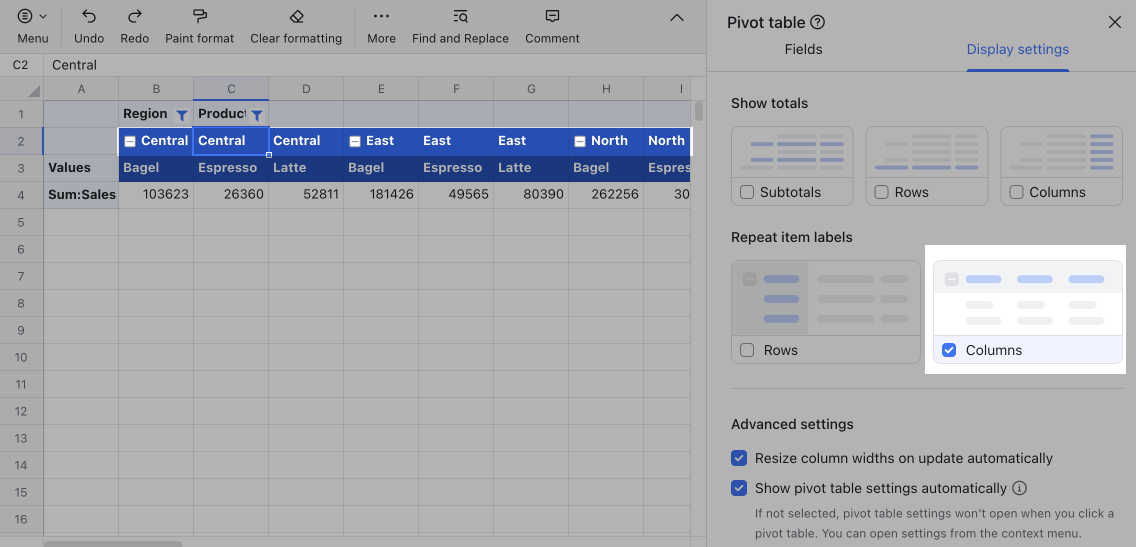Uncheck Repeat item labels Columns
The width and height of the screenshot is (1136, 547).
coord(949,350)
